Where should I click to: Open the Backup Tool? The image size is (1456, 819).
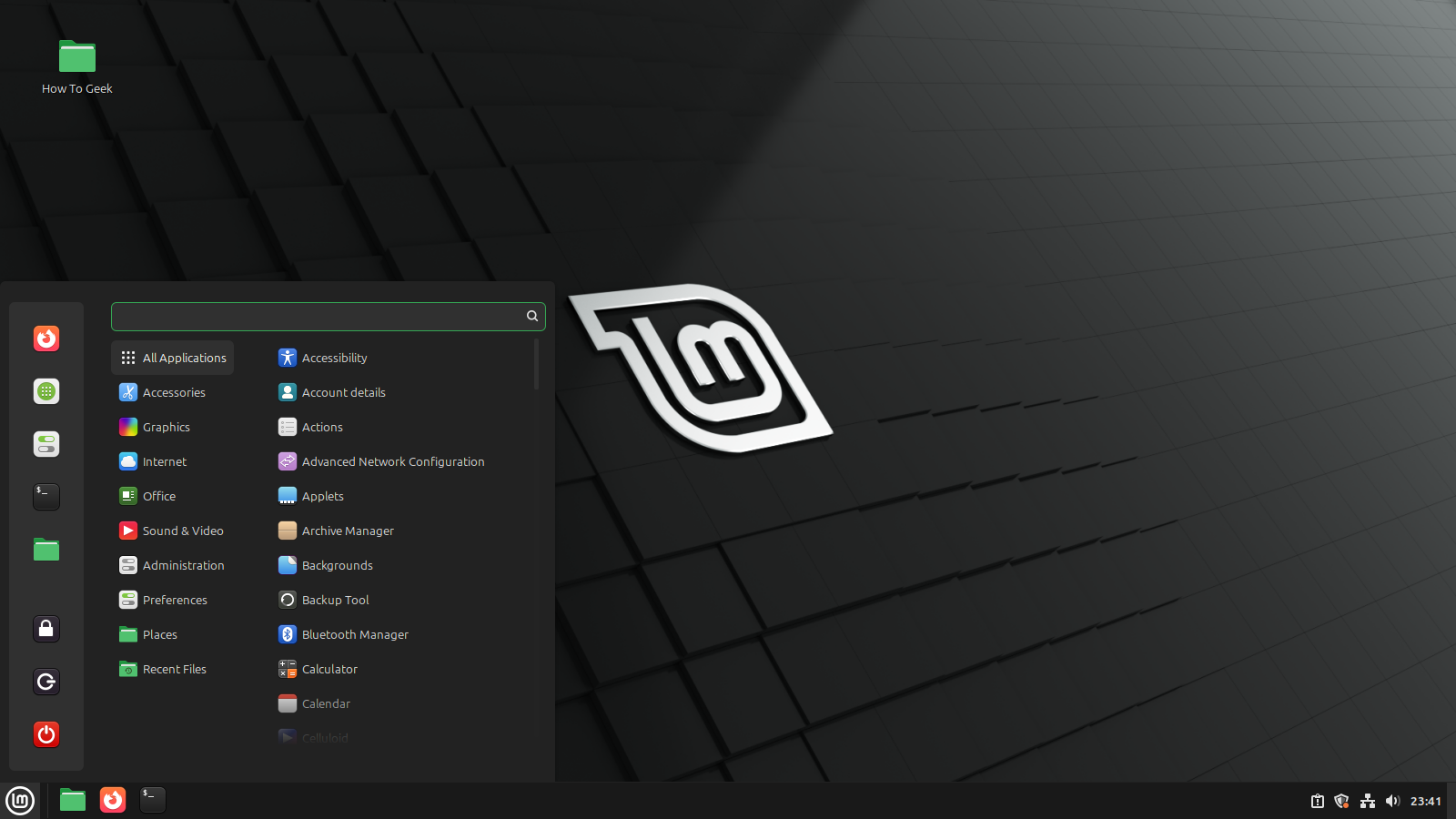tap(335, 600)
